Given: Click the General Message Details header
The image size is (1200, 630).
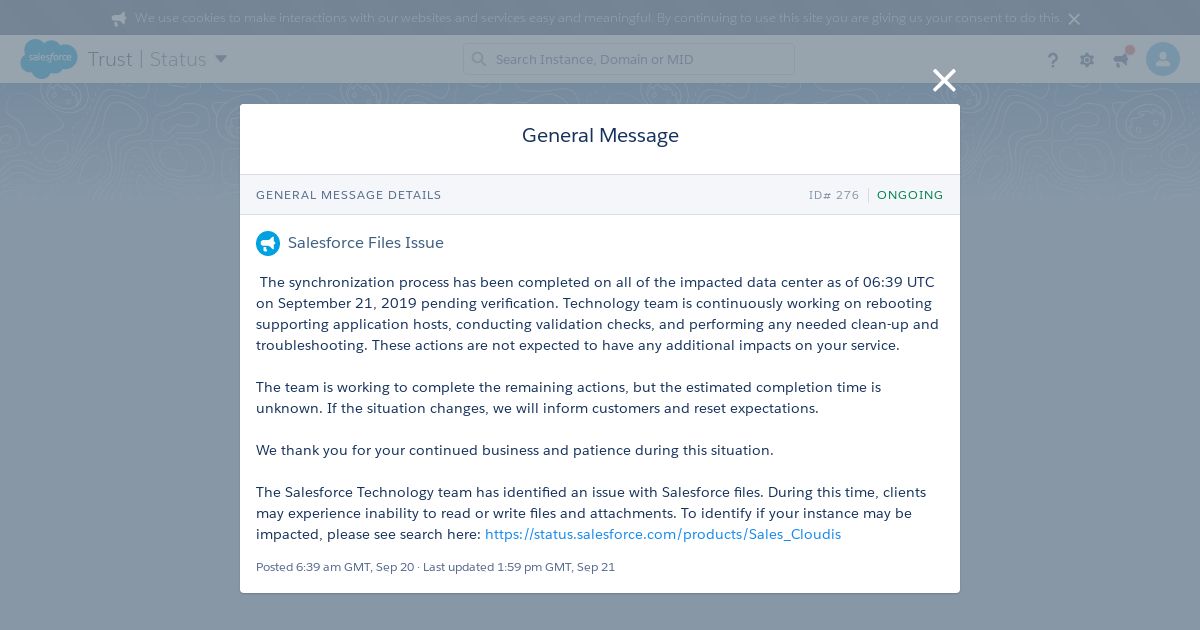Looking at the screenshot, I should point(349,195).
